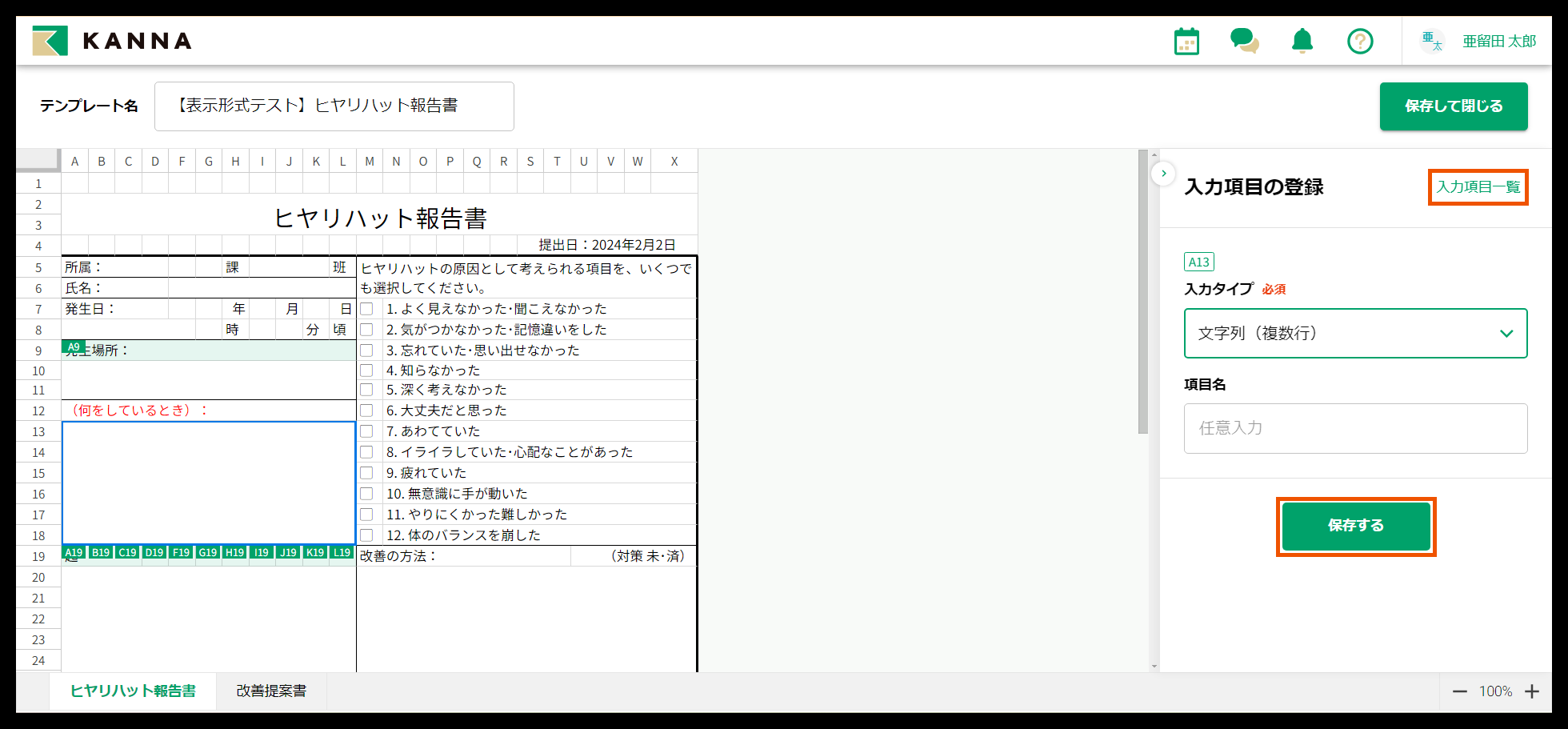This screenshot has width=1568, height=729.
Task: Click the zoom out minus control
Action: [x=1459, y=691]
